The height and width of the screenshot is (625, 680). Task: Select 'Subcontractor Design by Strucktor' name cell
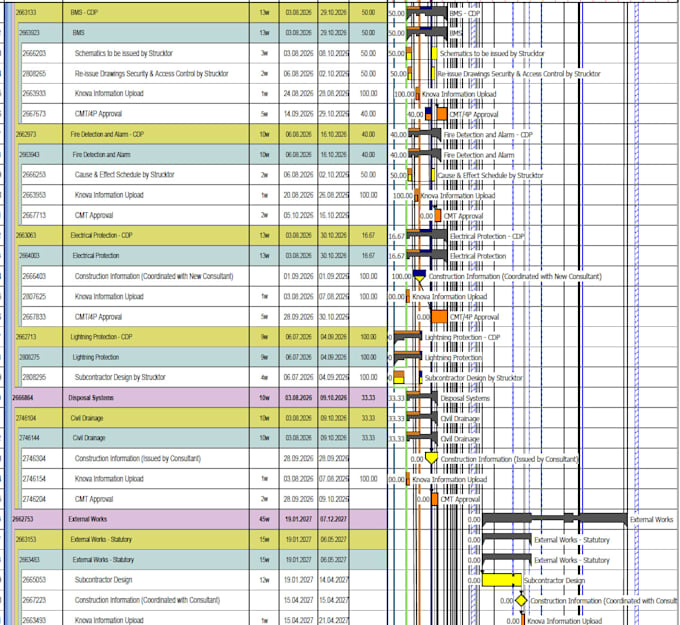(156, 377)
